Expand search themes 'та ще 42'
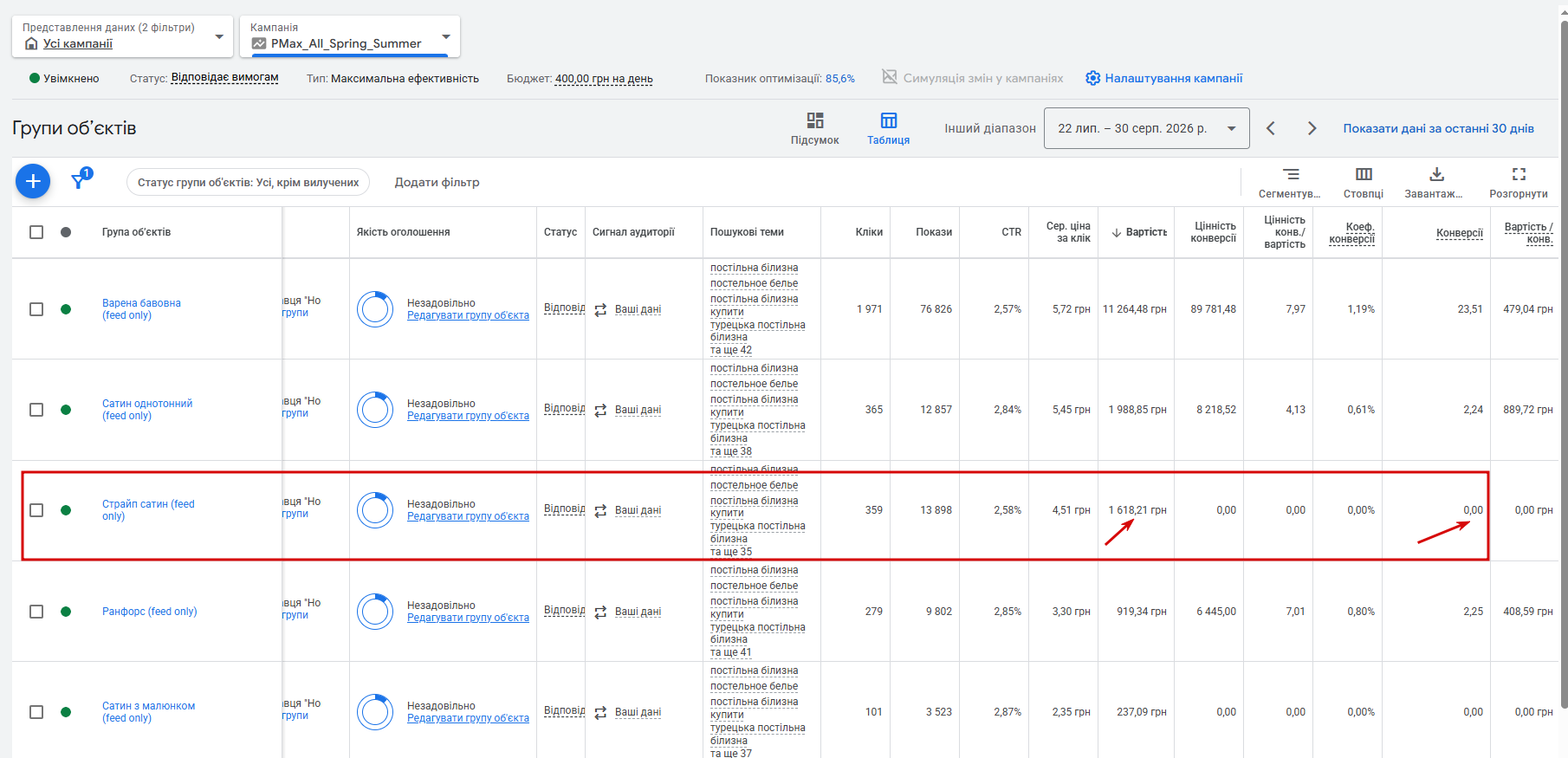Viewport: 1568px width, 758px height. click(x=731, y=350)
